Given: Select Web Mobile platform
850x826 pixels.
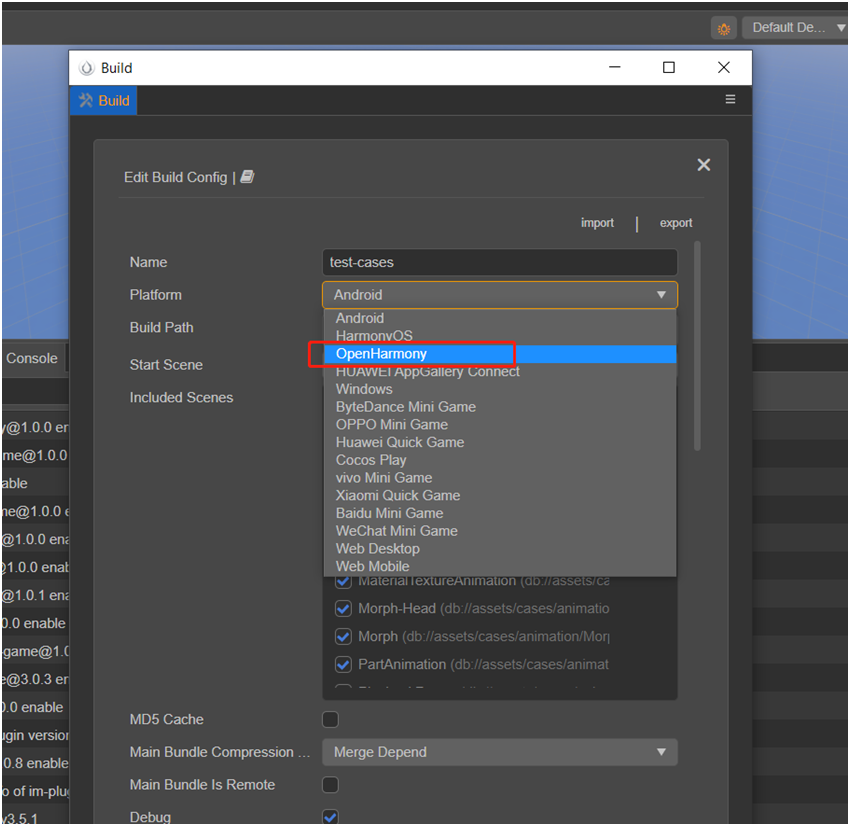Looking at the screenshot, I should click(500, 566).
